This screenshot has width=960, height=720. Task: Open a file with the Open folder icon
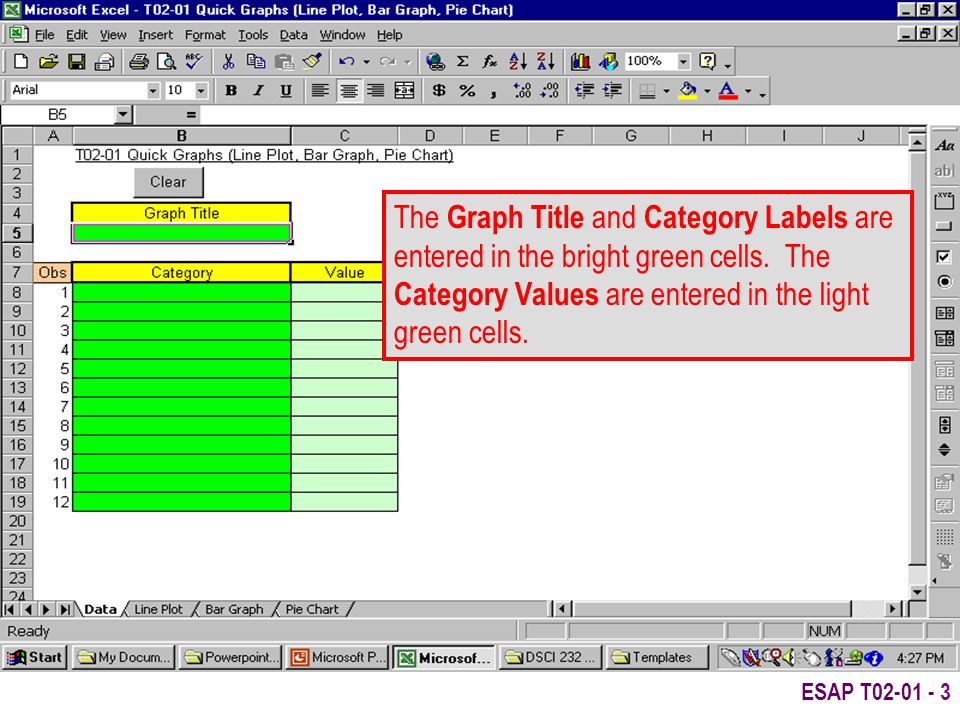tap(48, 61)
